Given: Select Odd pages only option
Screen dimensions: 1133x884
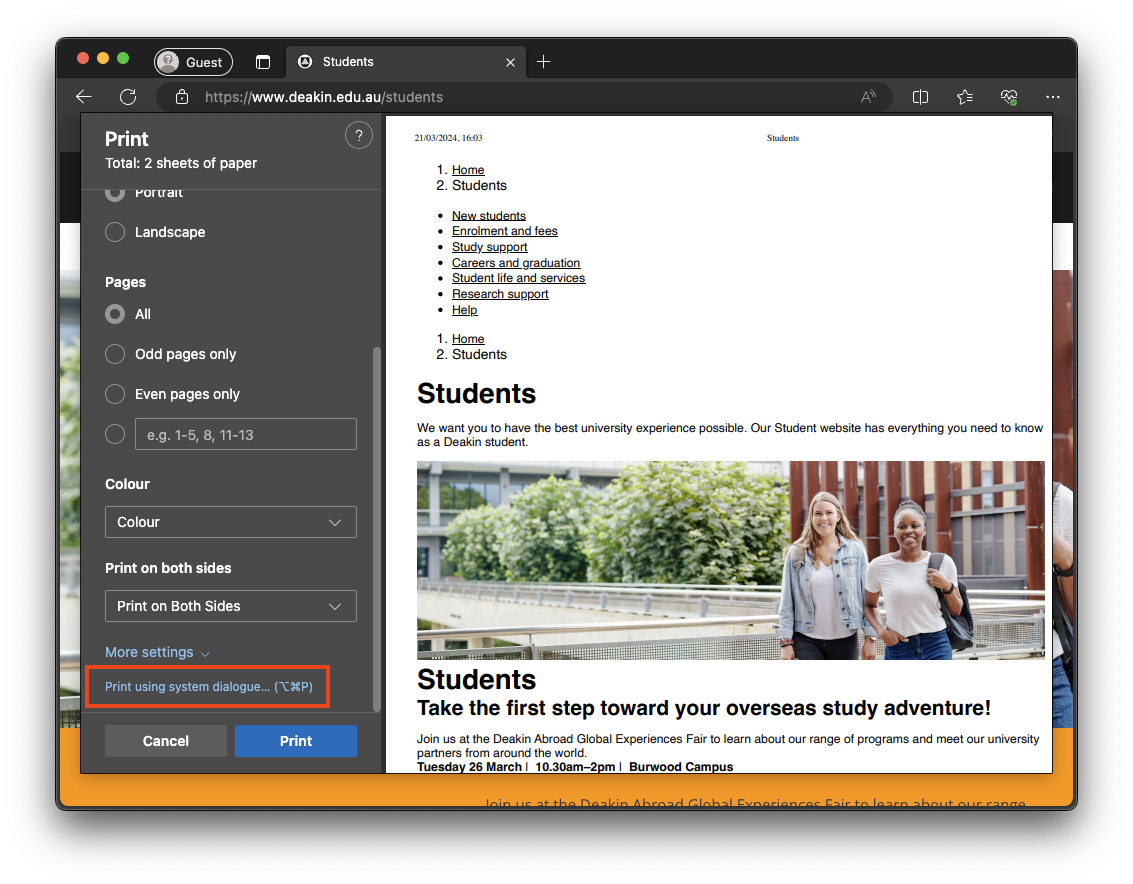Looking at the screenshot, I should pos(116,354).
